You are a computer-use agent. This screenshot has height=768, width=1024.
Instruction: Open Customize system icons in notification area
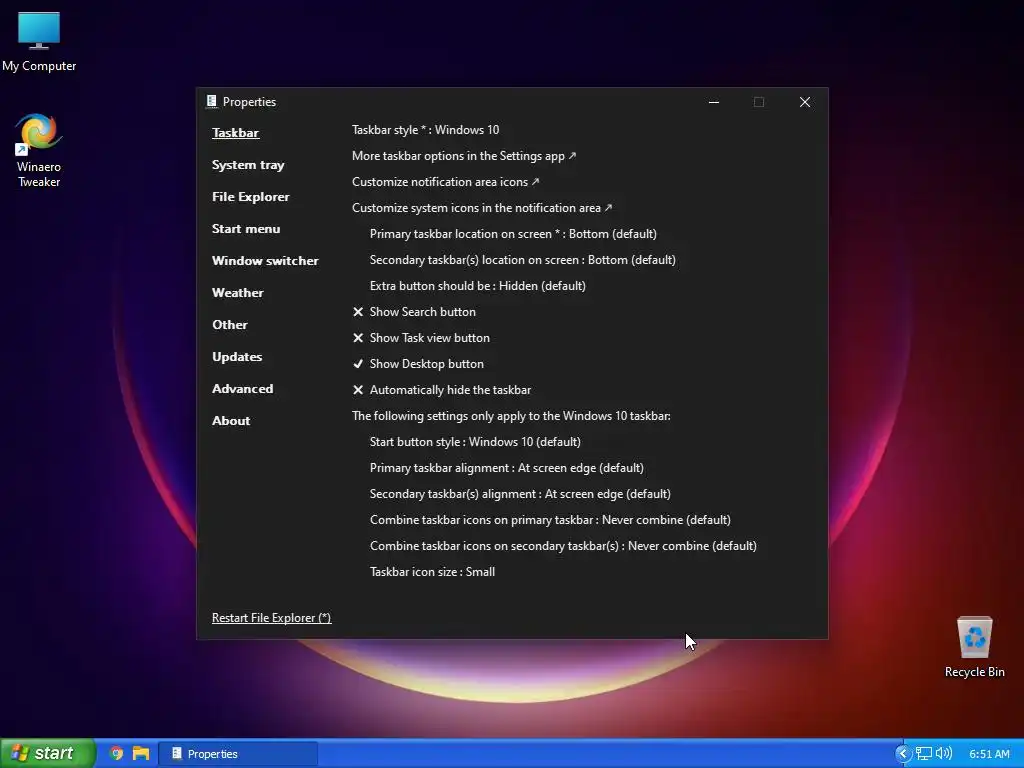tap(482, 208)
